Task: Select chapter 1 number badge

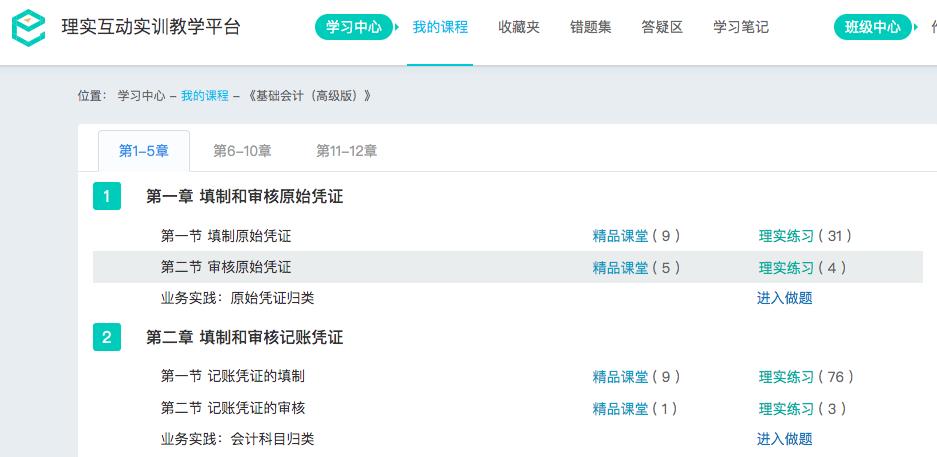Action: point(106,196)
